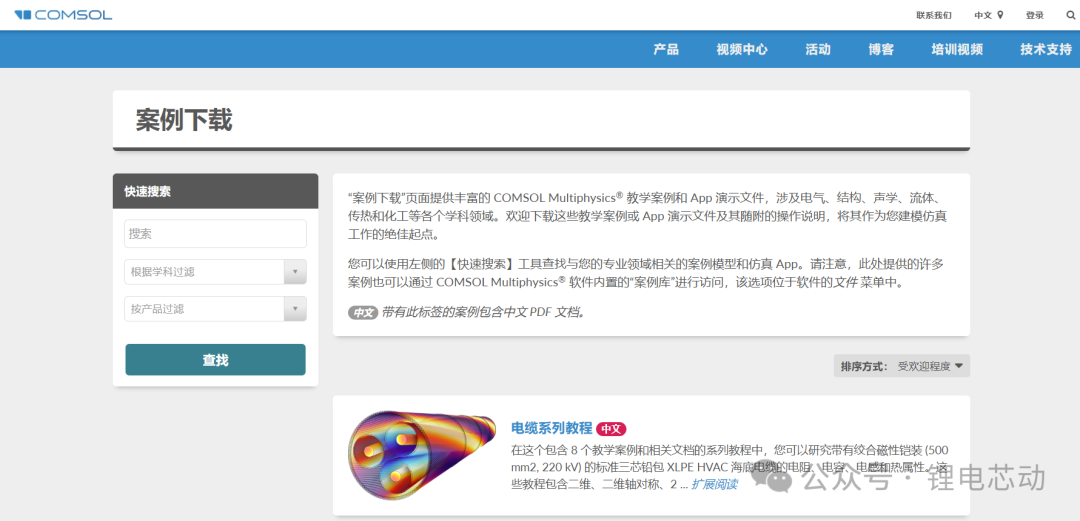Expand the 根据学科过滤 dropdown
The width and height of the screenshot is (1080, 521).
(x=216, y=272)
